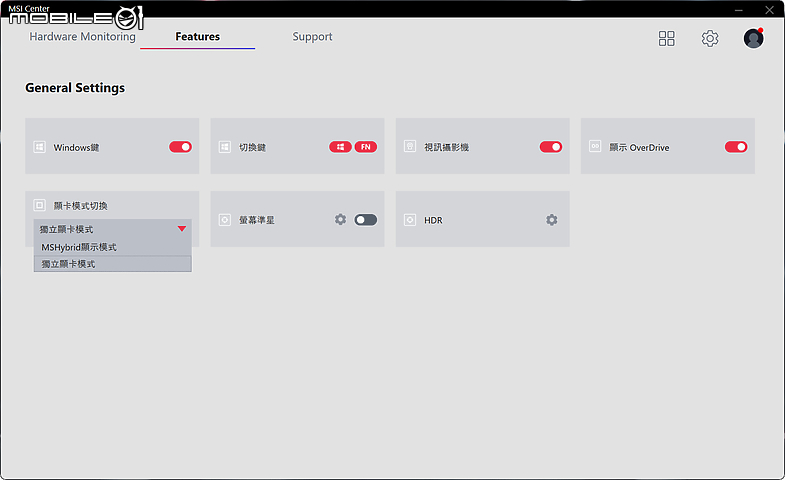Click the General Settings heading
The image size is (785, 480).
tap(75, 88)
